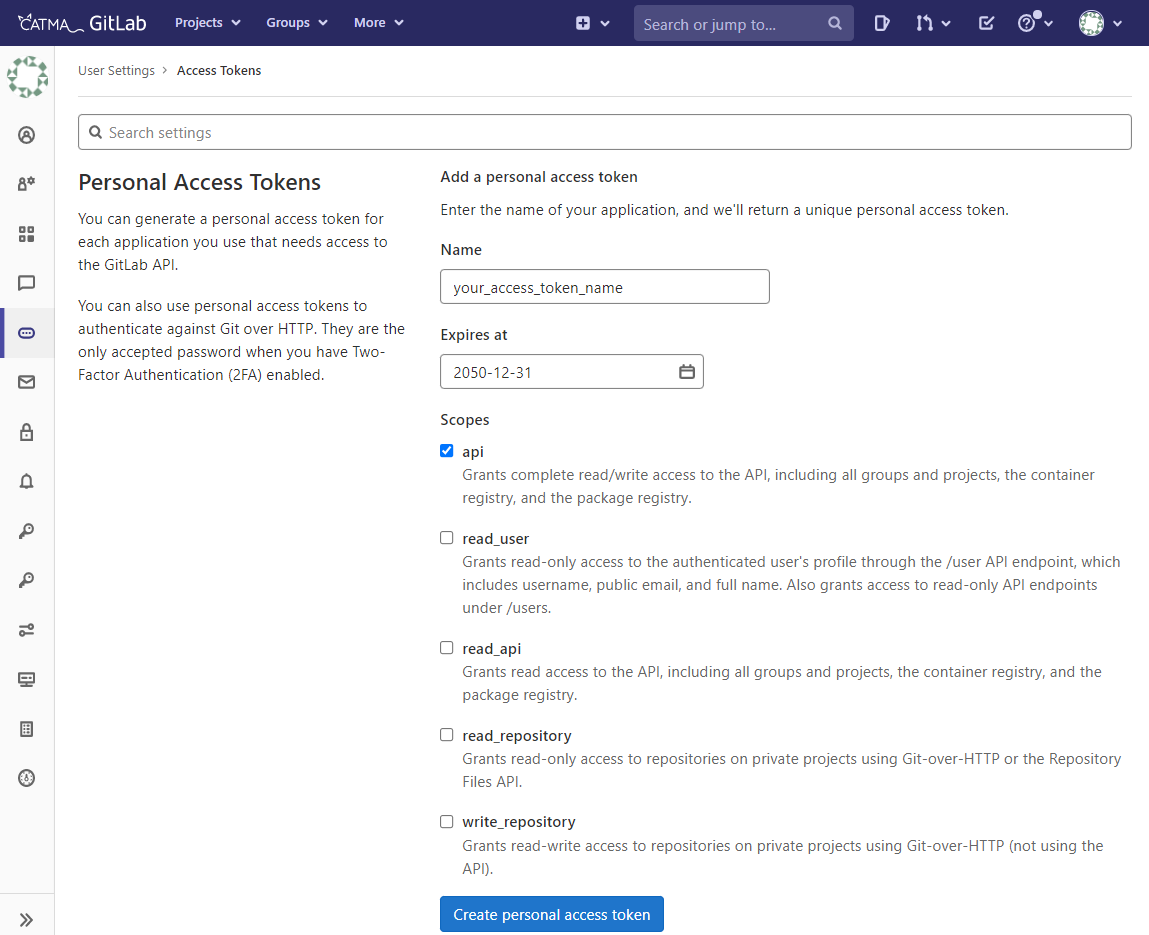This screenshot has width=1149, height=935.
Task: Click the search magnifier icon in the top bar
Action: 835,23
